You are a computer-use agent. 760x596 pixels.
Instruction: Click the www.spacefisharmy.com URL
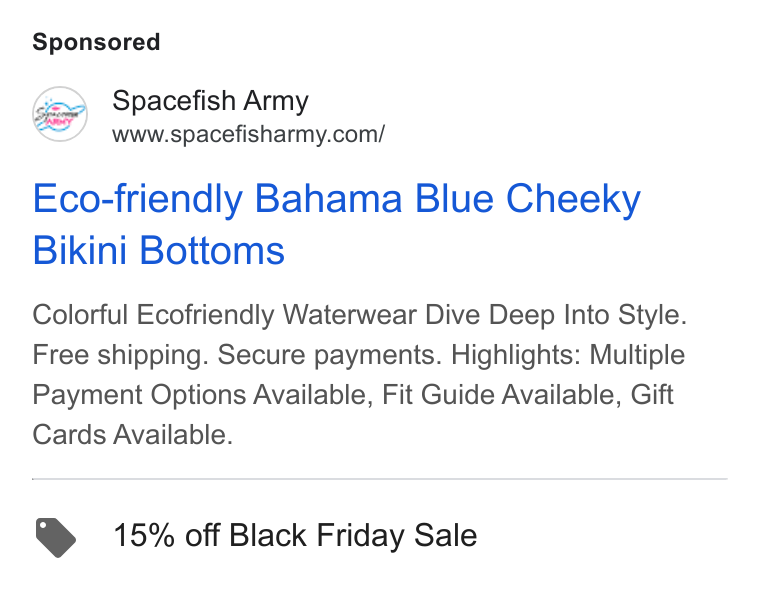[x=249, y=134]
